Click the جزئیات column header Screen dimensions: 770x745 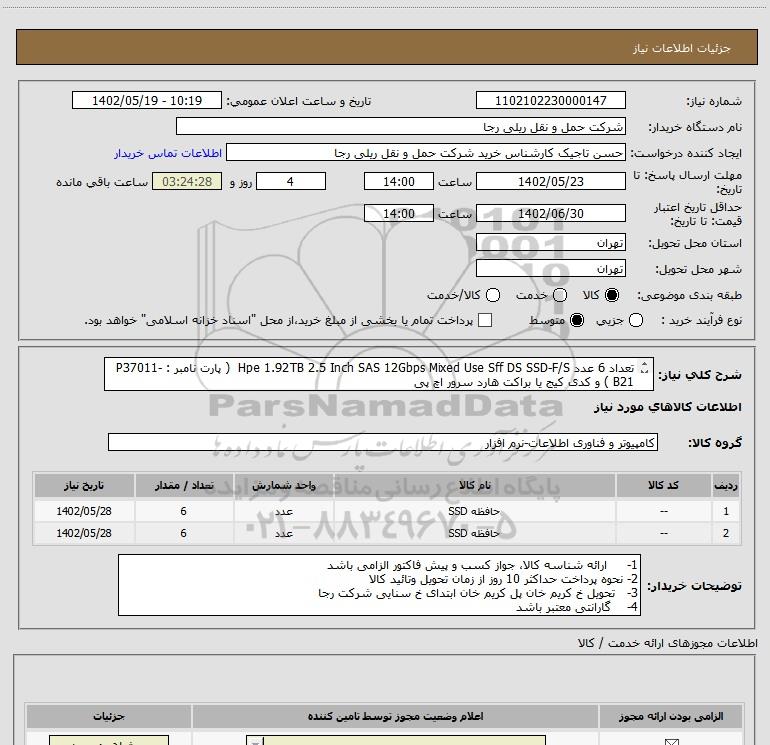tap(109, 717)
